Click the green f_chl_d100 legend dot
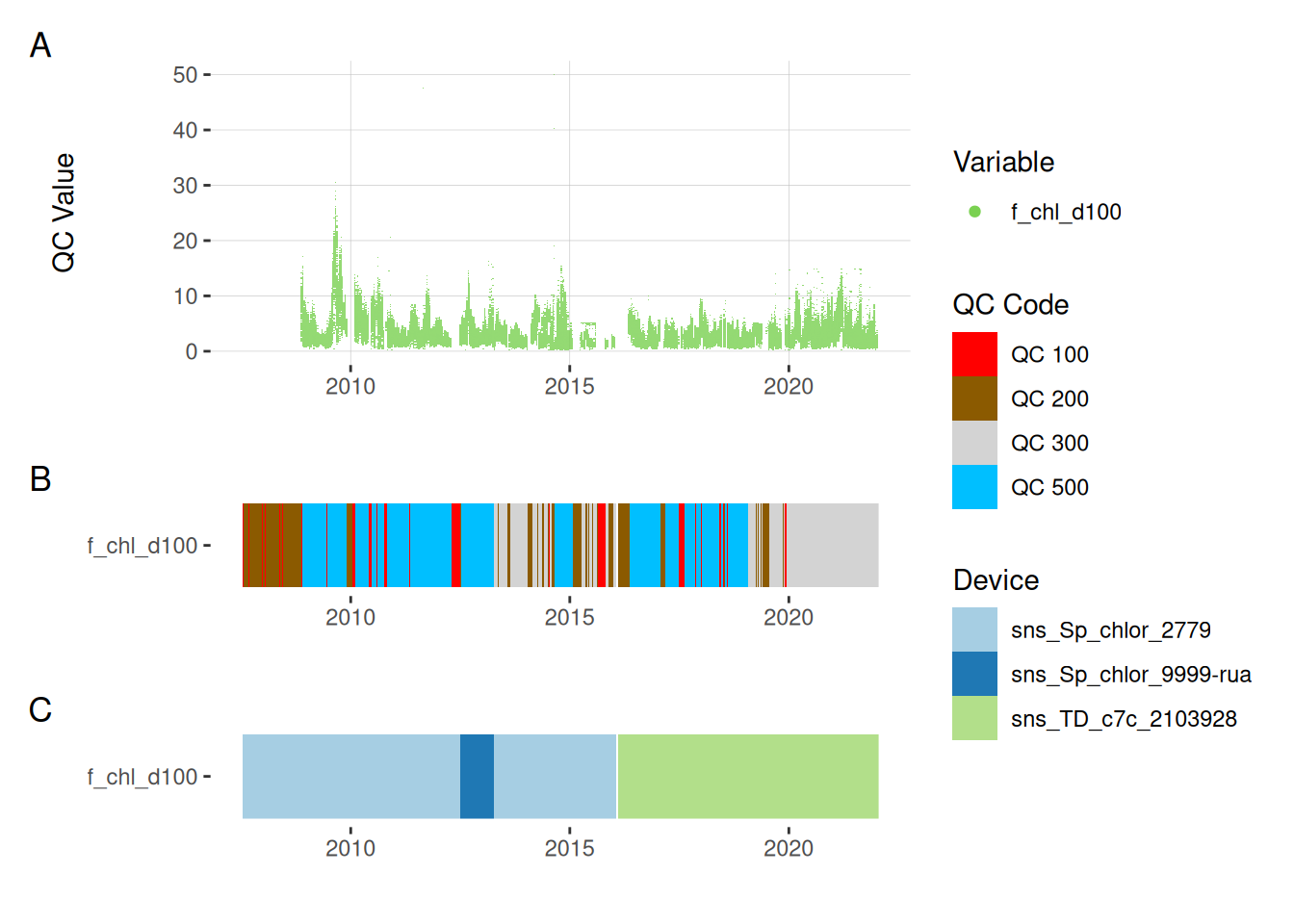The image size is (1294, 924). pyautogui.click(x=974, y=212)
